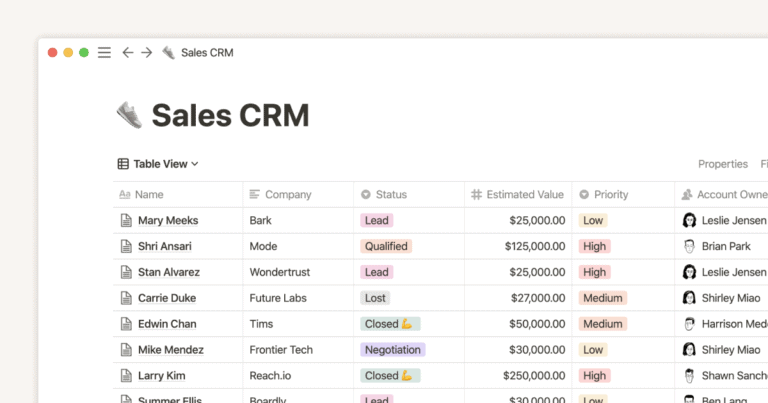Viewport: 768px width, 403px height.
Task: Open the Edwin Chan record
Action: (166, 324)
